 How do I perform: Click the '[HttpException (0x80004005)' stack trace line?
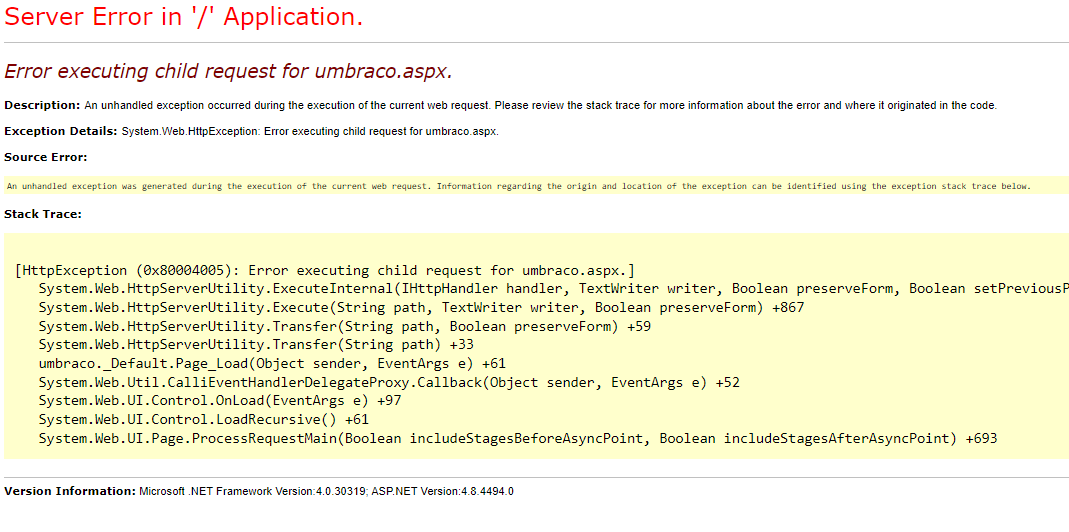click(x=325, y=269)
